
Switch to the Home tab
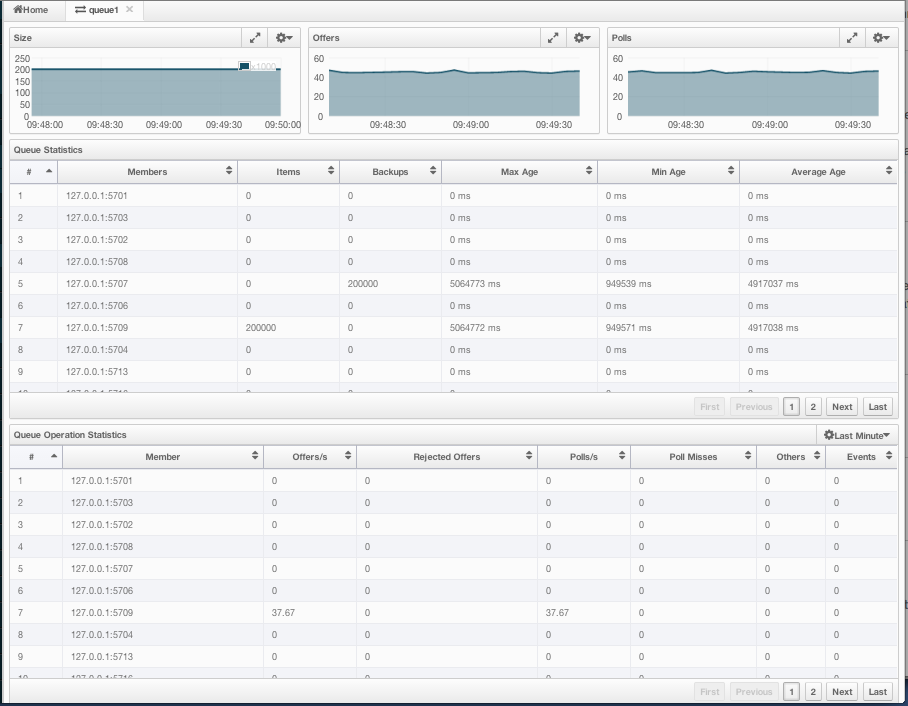pos(30,10)
